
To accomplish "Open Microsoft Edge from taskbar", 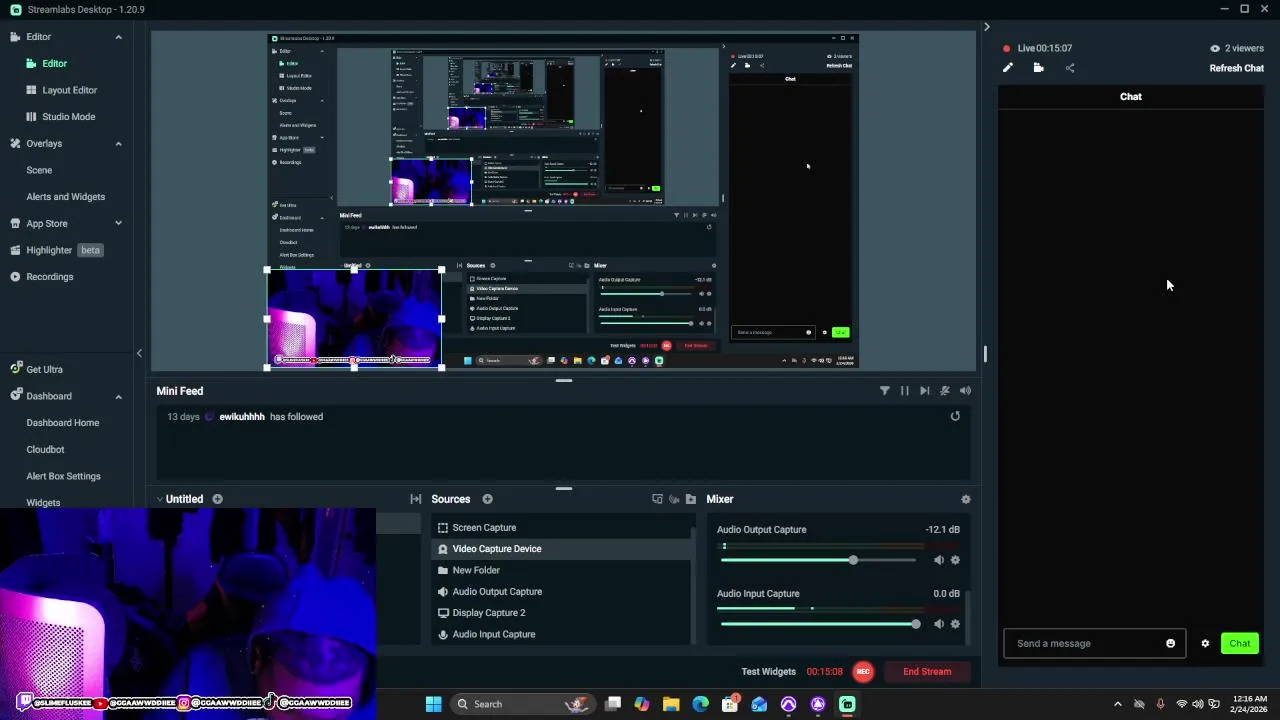I will pyautogui.click(x=700, y=704).
